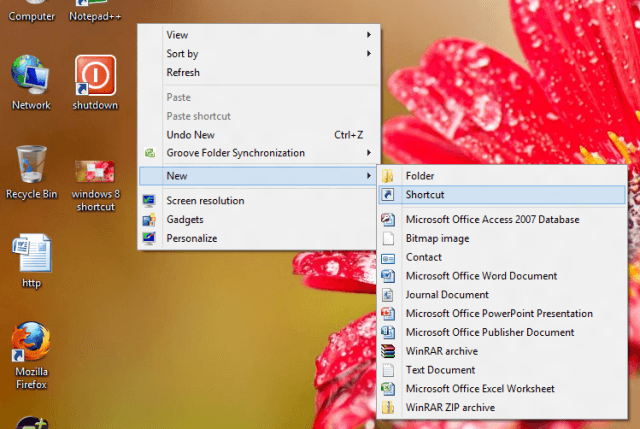Open Gadgets from the context menu
Screen dimensions: 640x429
(x=257, y=220)
